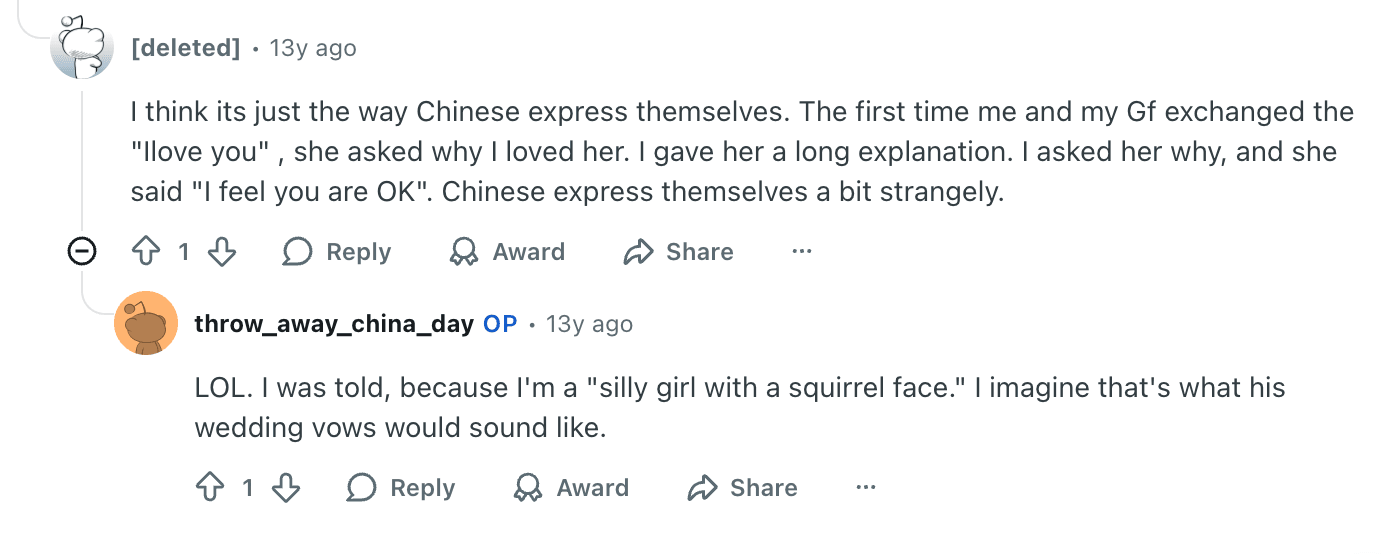Screen dimensions: 1394x554
Task: Collapse the deleted user's comment thread
Action: coord(82,252)
